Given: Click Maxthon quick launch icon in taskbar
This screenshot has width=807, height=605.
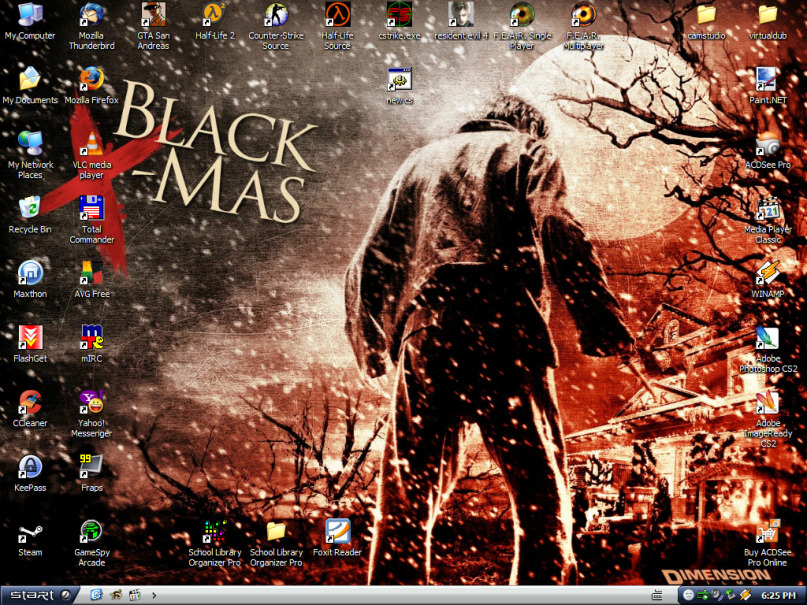Looking at the screenshot, I should (x=96, y=595).
